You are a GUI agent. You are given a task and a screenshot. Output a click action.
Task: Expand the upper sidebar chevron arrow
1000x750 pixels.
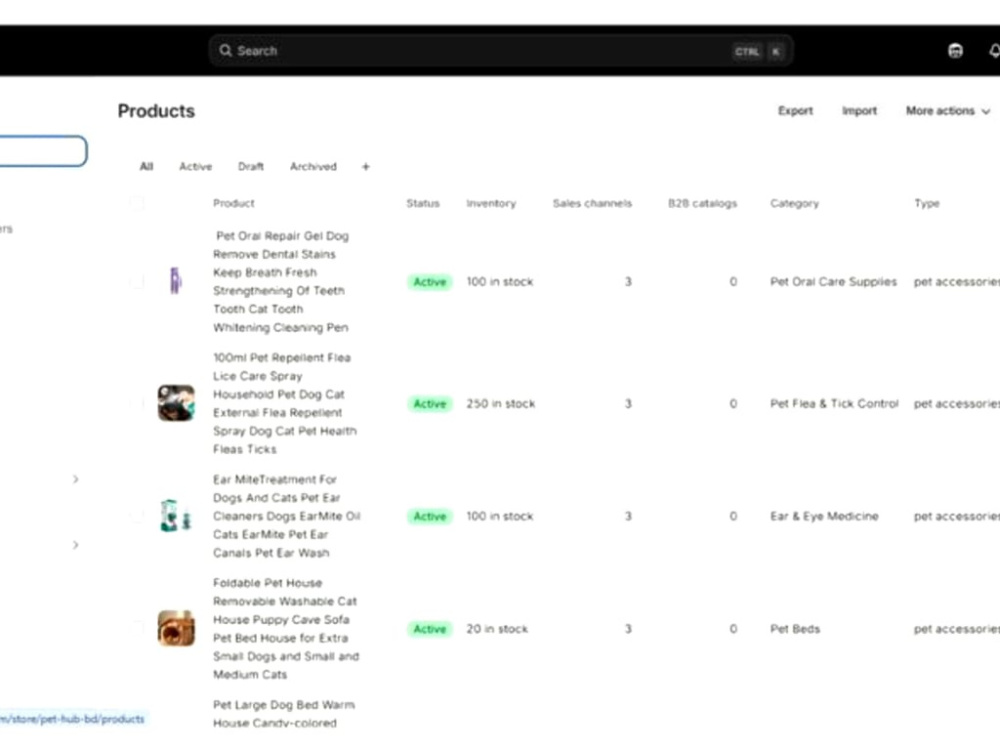[x=75, y=479]
